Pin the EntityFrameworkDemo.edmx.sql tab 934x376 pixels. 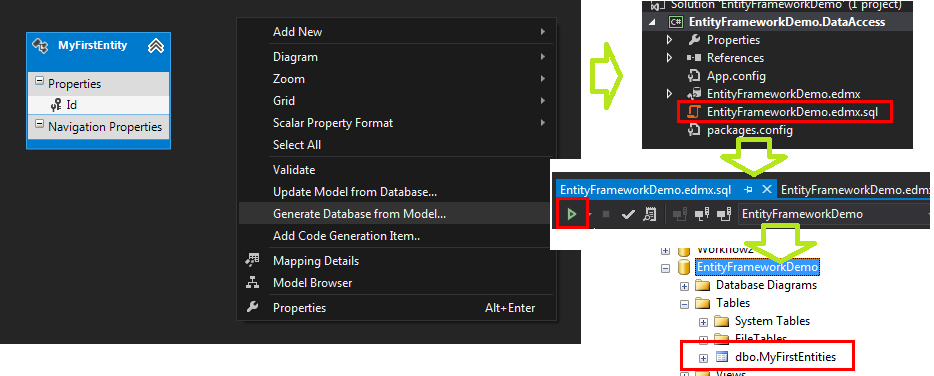pyautogui.click(x=749, y=190)
